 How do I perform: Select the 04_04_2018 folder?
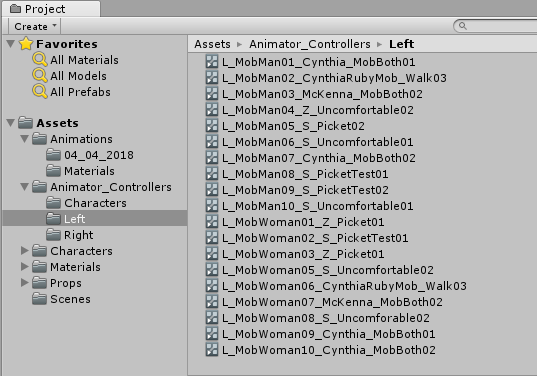[99, 155]
